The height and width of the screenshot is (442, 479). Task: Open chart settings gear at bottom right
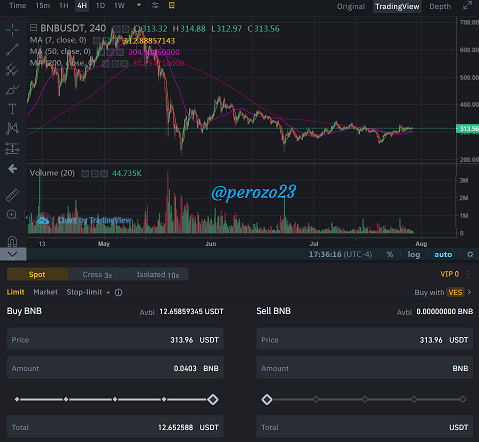click(470, 254)
